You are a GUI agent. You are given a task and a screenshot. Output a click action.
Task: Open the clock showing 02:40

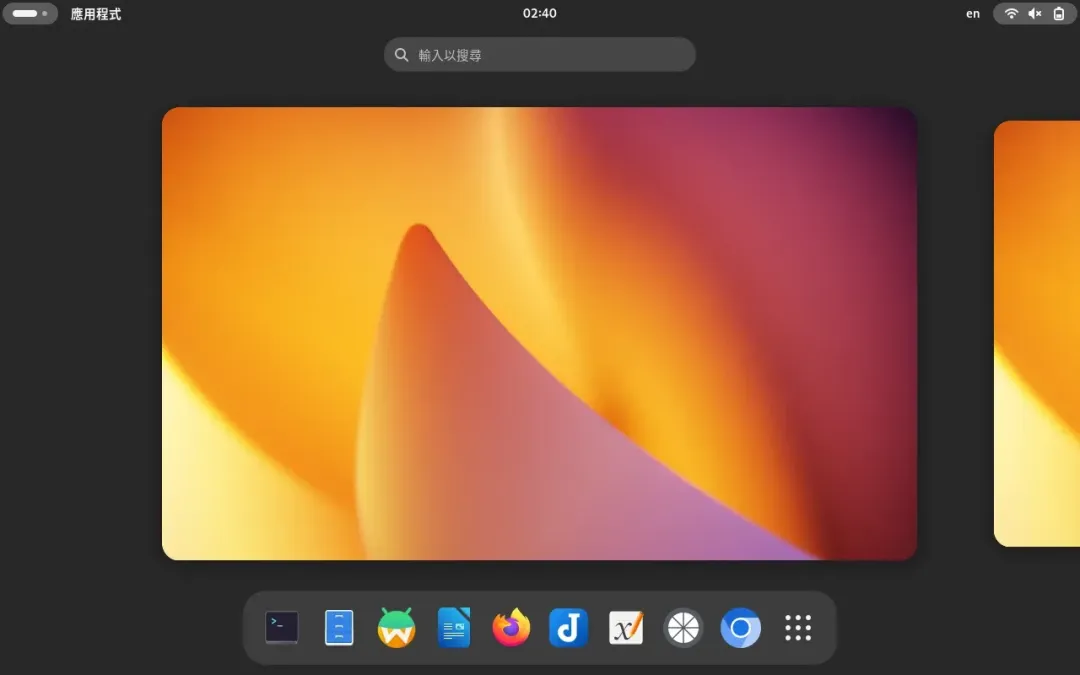tap(539, 13)
